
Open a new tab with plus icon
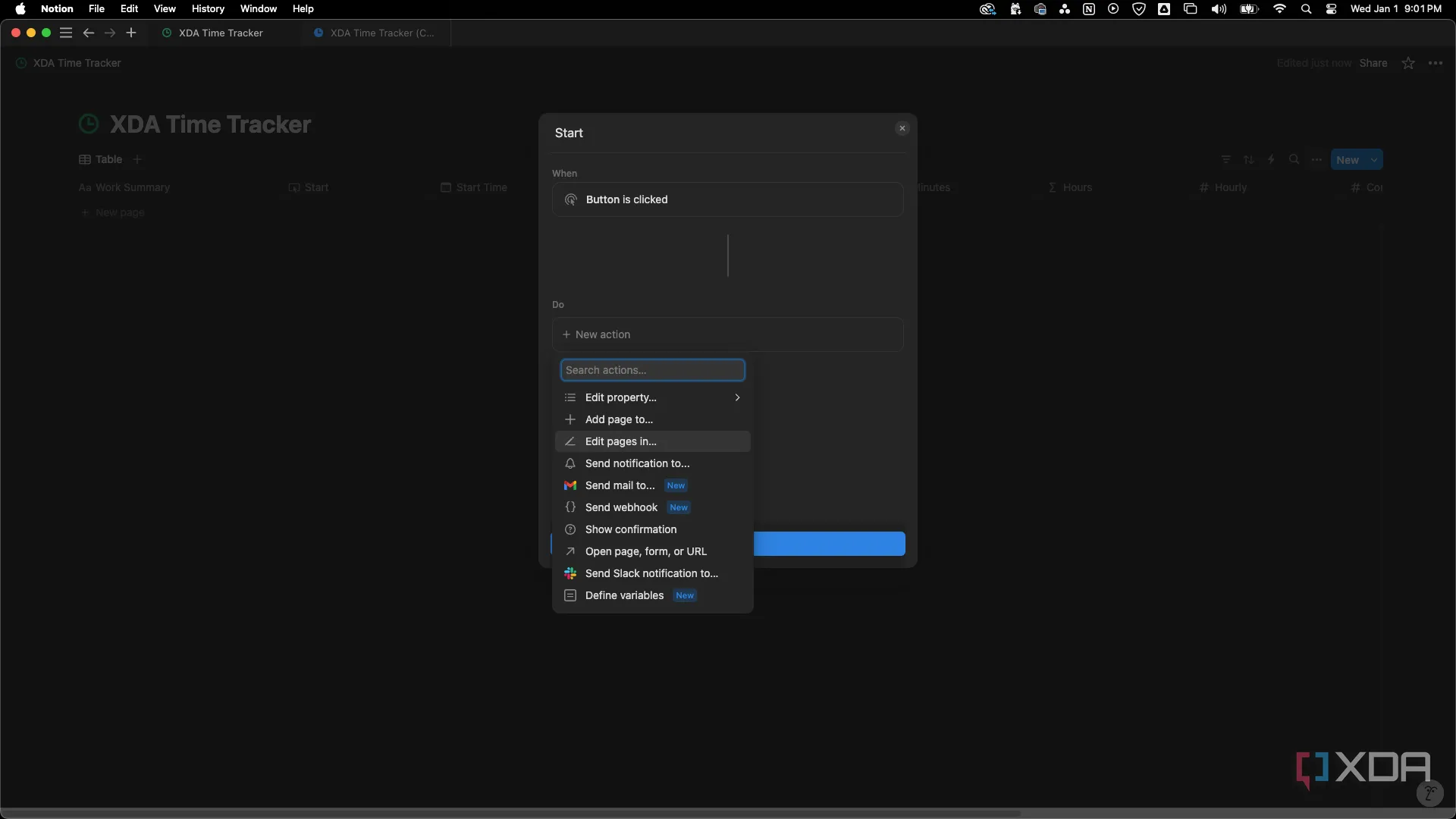point(131,33)
